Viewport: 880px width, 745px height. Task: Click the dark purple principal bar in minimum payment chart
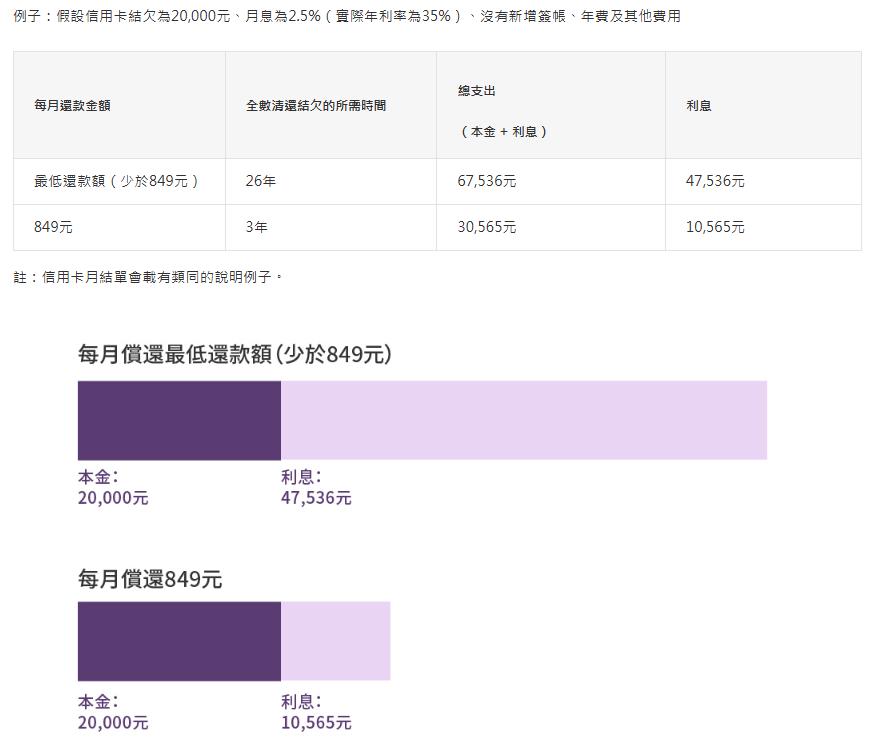179,421
